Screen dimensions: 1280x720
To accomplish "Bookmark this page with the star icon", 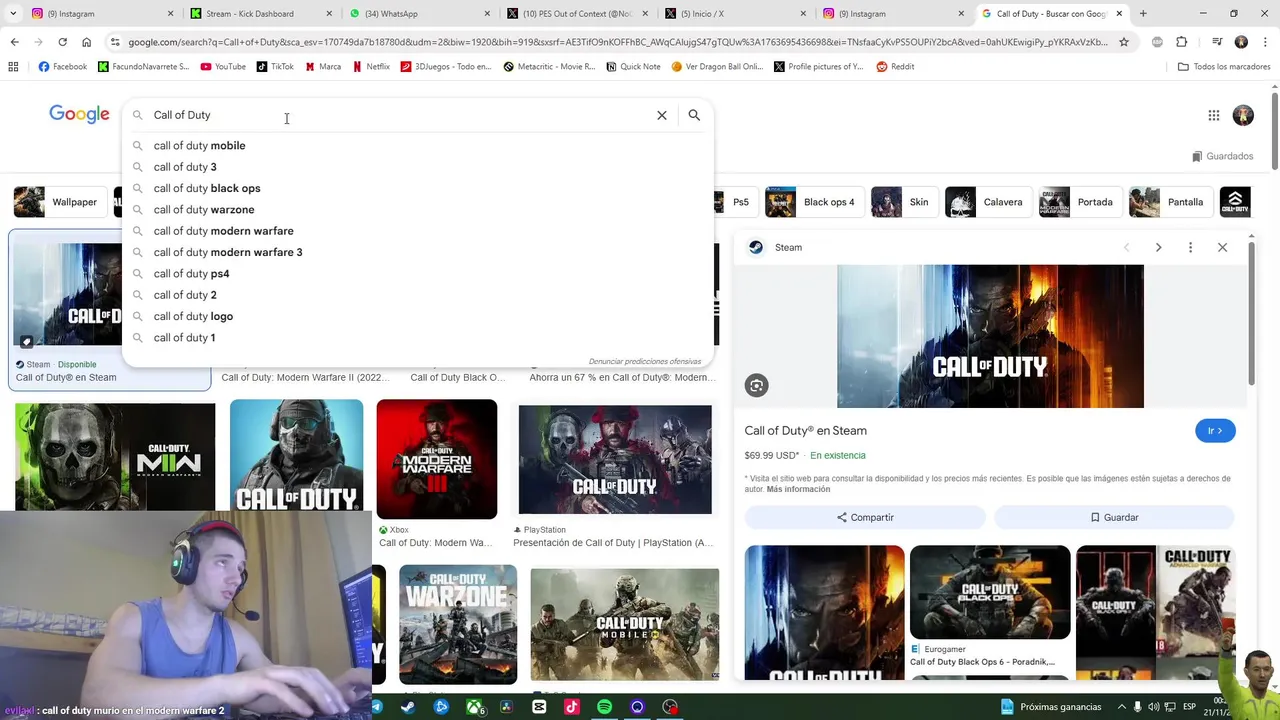I will tap(1124, 42).
